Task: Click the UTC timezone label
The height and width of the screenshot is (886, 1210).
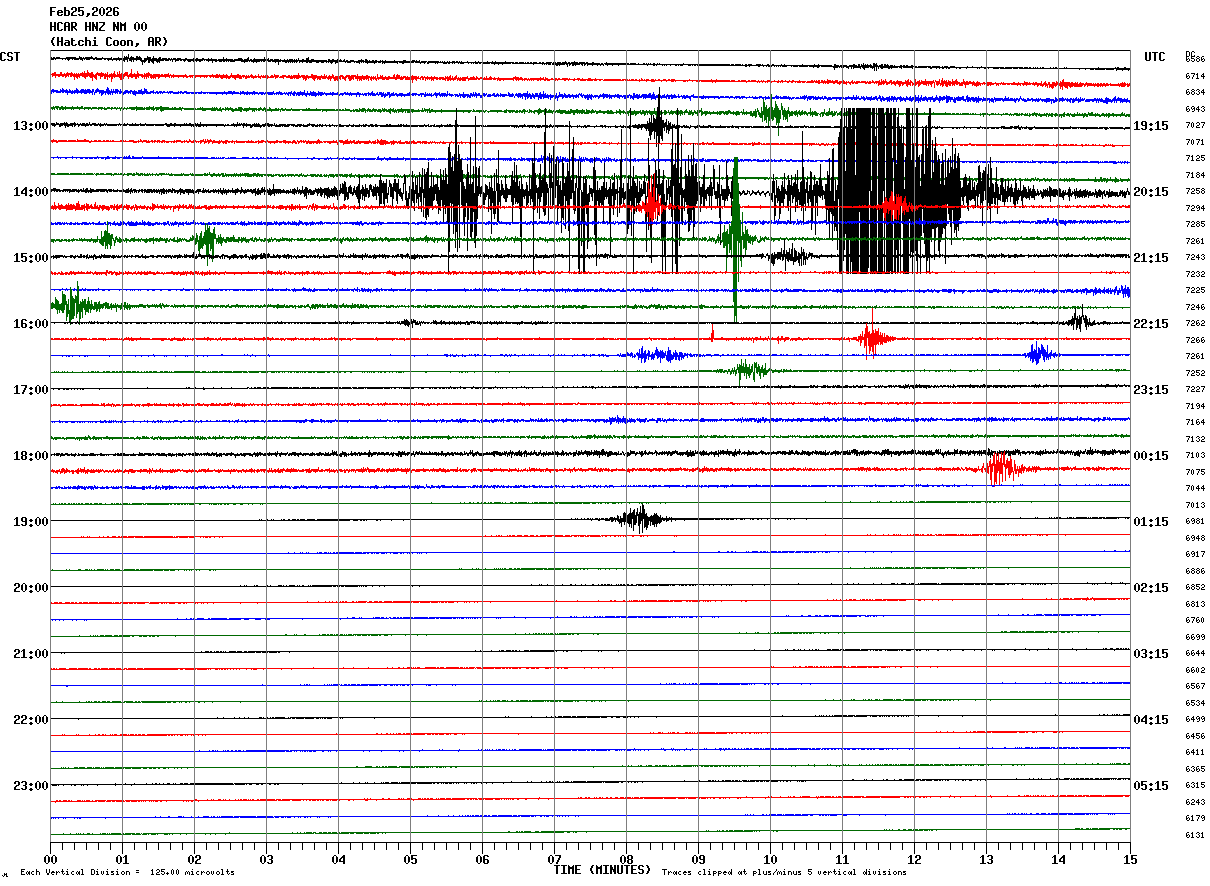Action: pos(1155,57)
